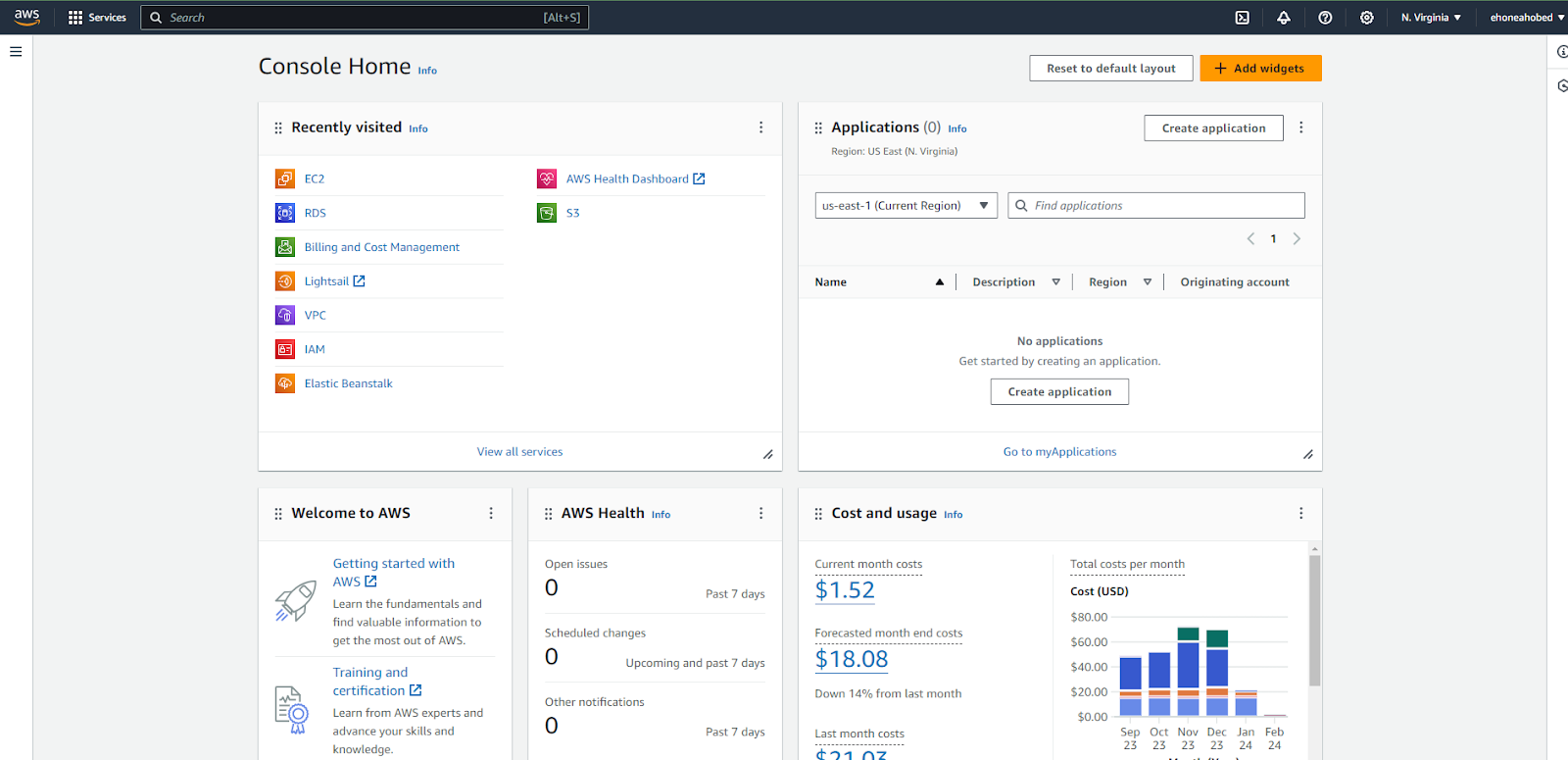Screen dimensions: 1568x760
Task: Open Welcome to AWS options menu
Action: click(491, 514)
